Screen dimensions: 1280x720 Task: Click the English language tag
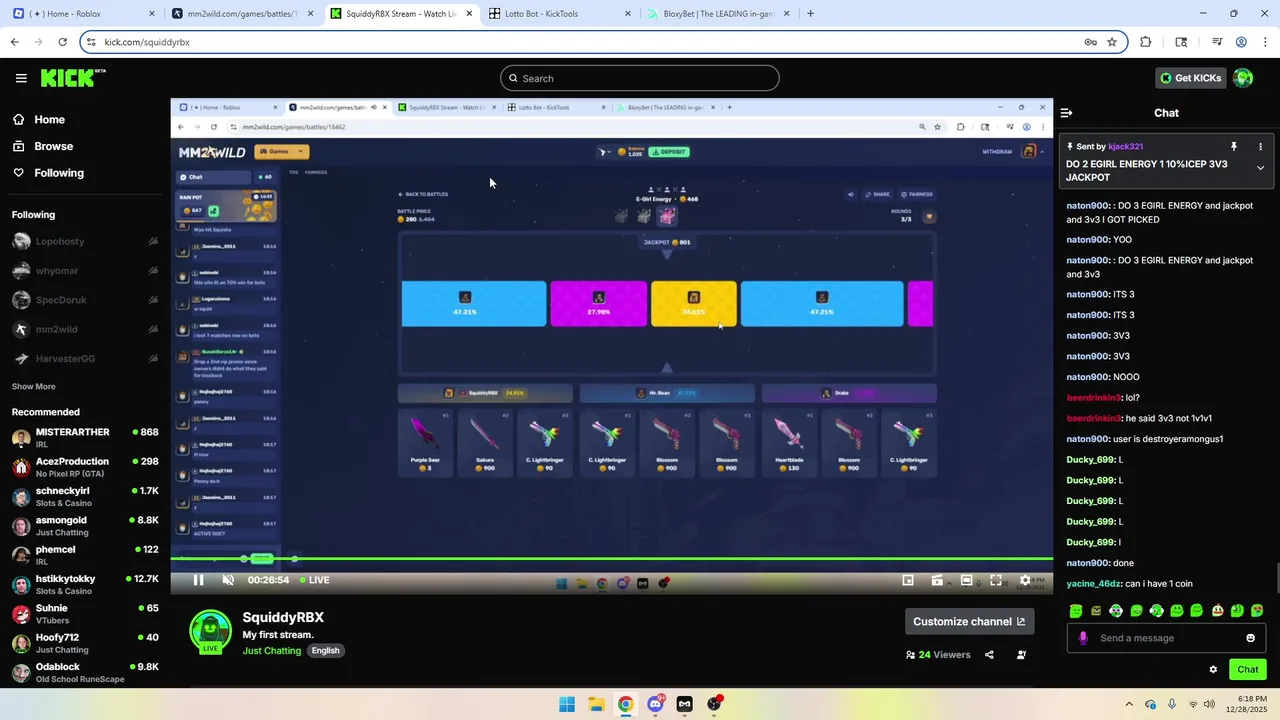(325, 651)
